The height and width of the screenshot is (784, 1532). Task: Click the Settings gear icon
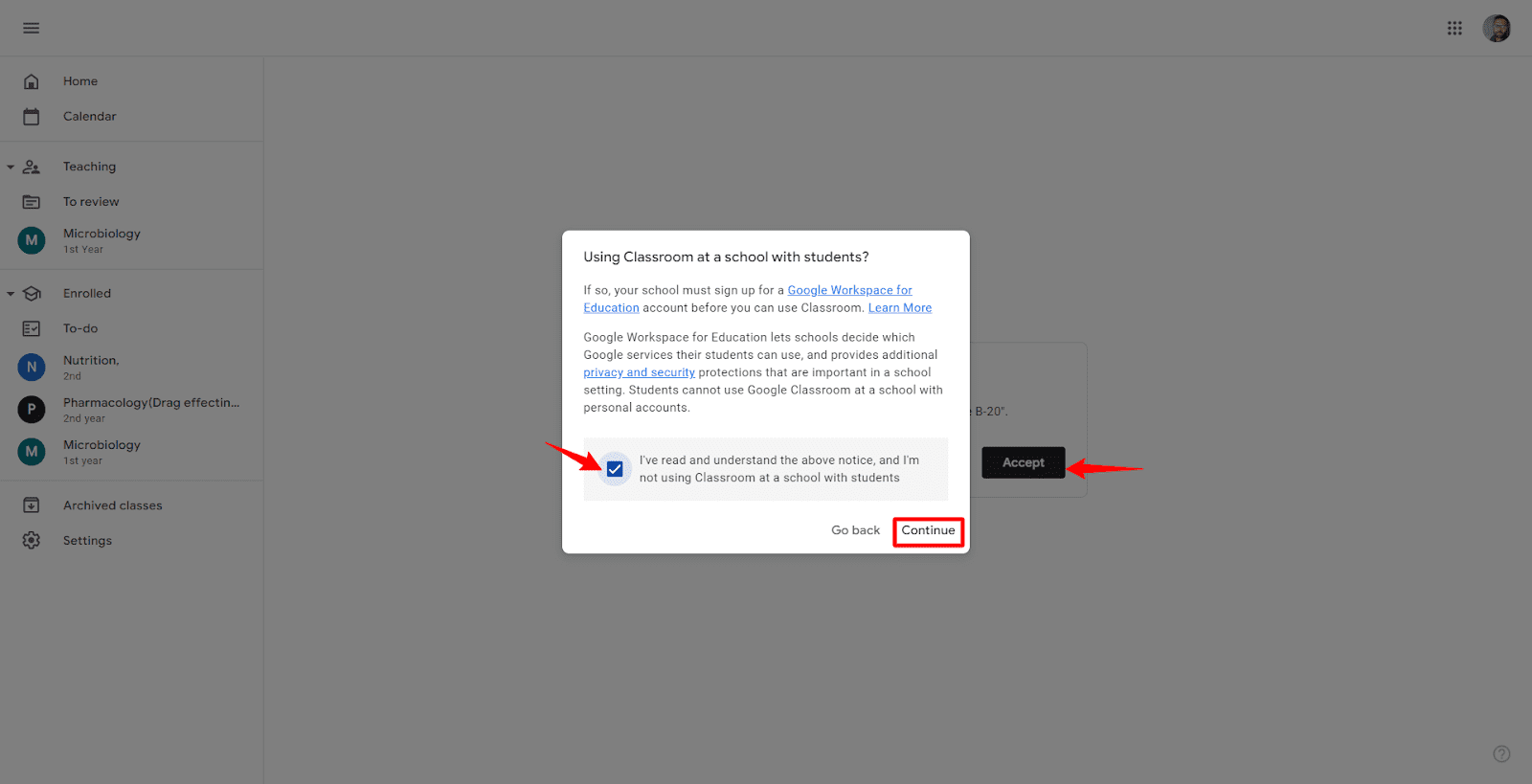(32, 541)
